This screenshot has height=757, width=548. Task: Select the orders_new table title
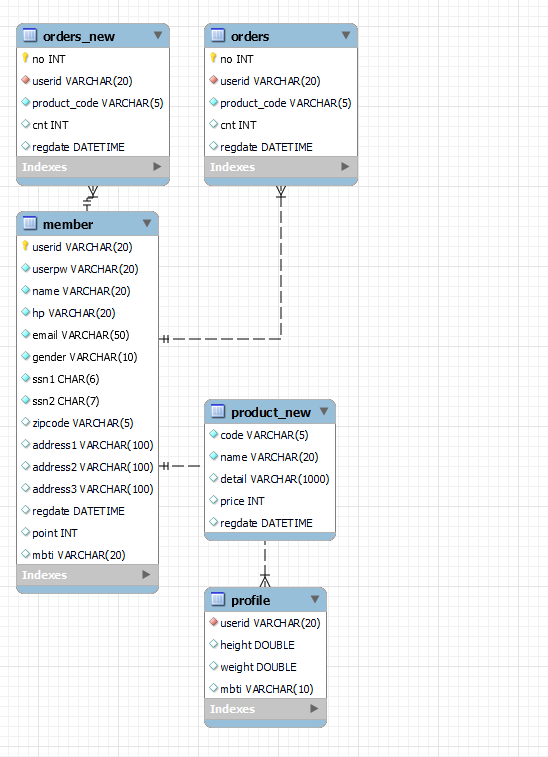[x=79, y=37]
